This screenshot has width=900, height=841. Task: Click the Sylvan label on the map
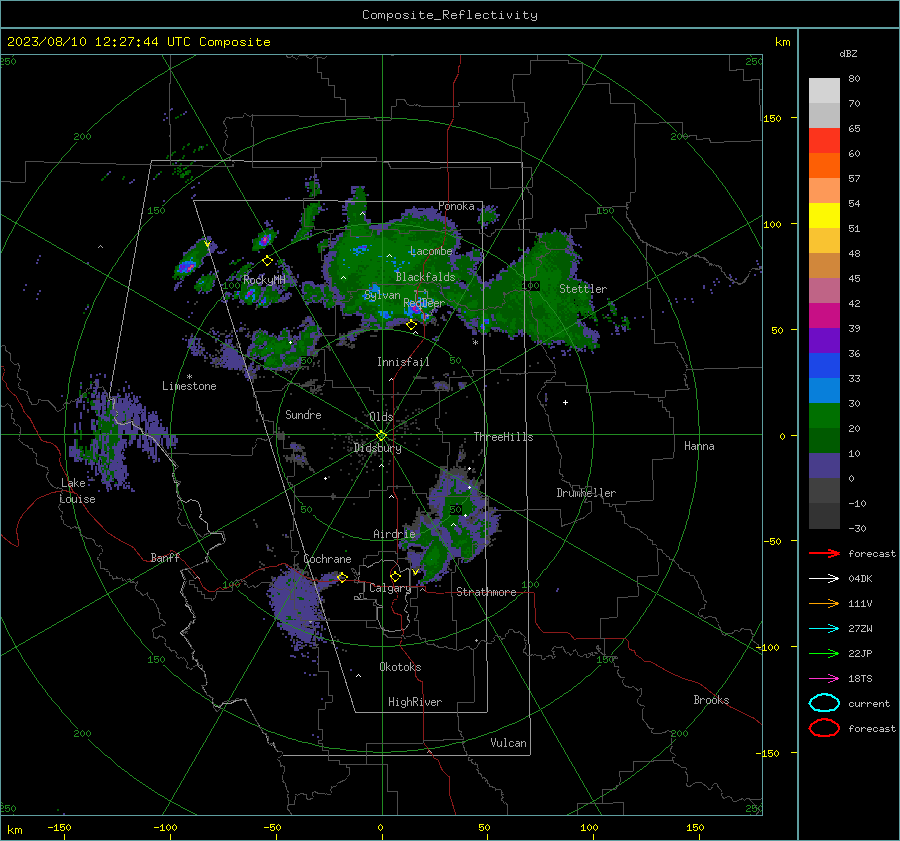(x=382, y=295)
